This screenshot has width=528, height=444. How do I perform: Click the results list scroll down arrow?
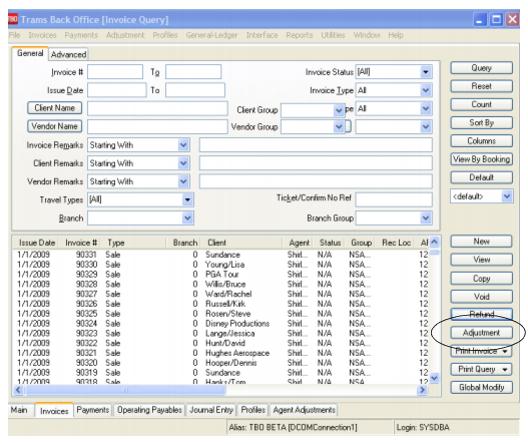pyautogui.click(x=434, y=378)
